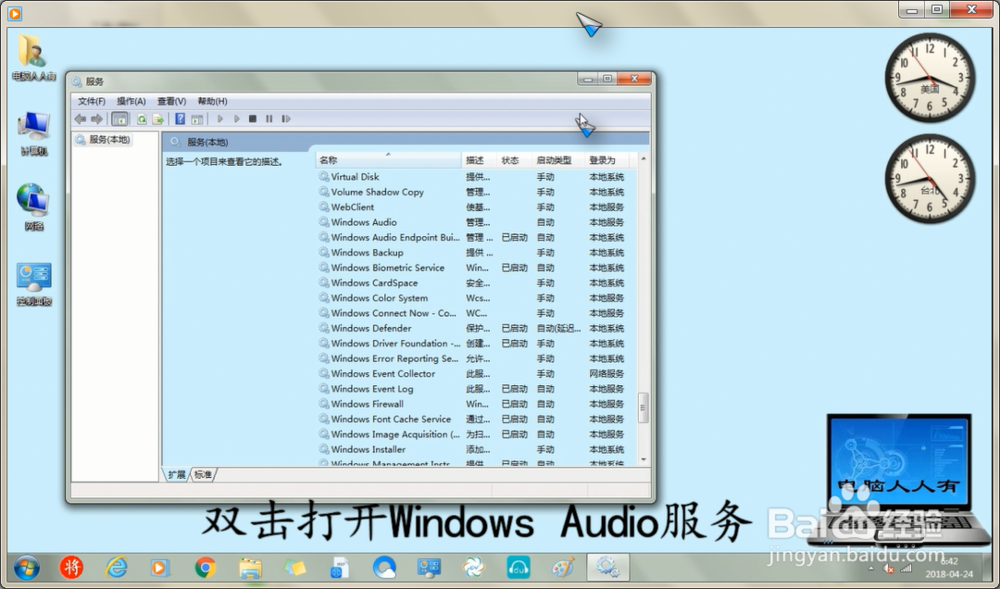Screen dimensions: 1000x589
Task: Select the Windows Event Log service
Action: (472, 389)
